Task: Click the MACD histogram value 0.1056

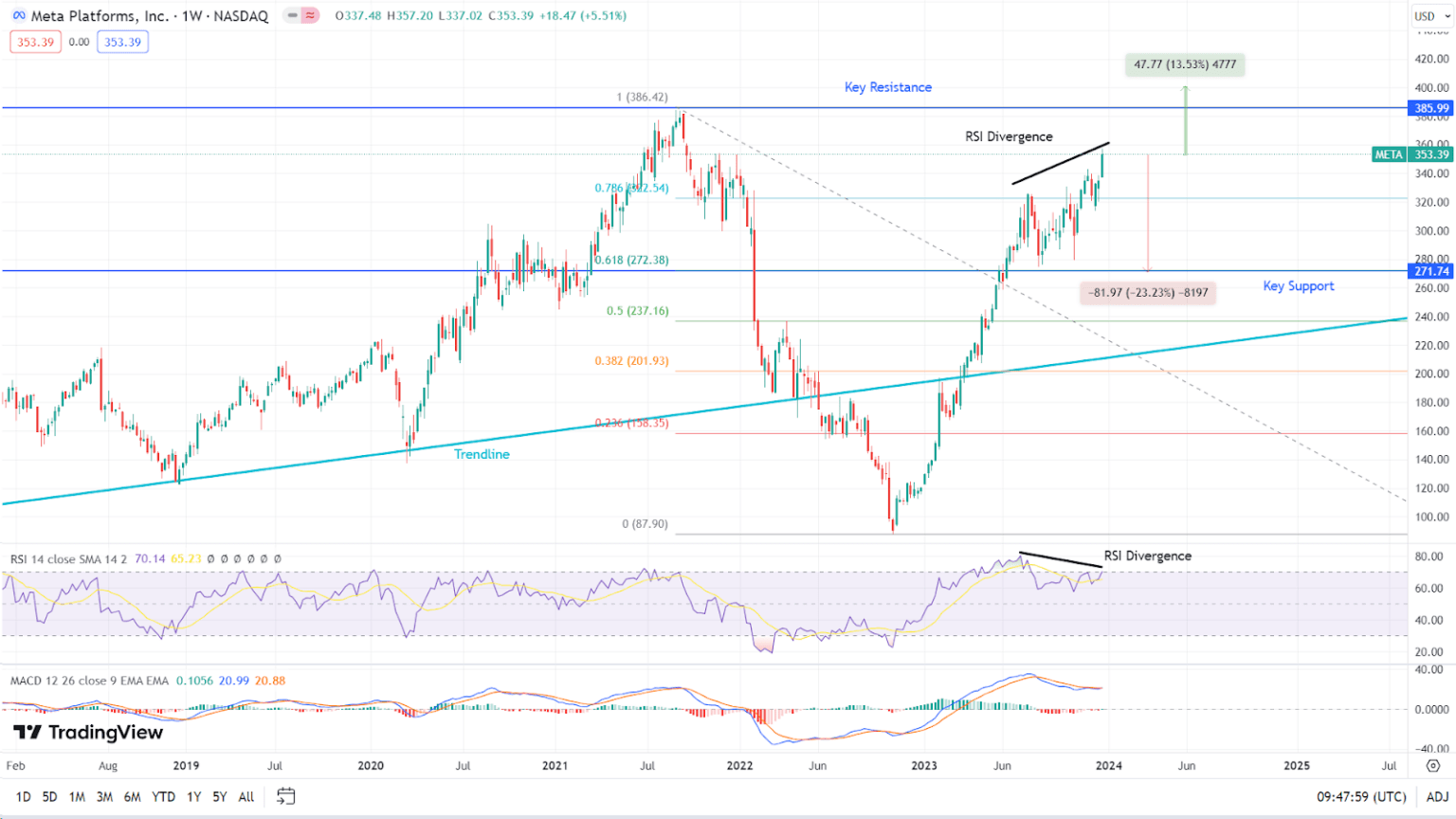Action: (194, 681)
